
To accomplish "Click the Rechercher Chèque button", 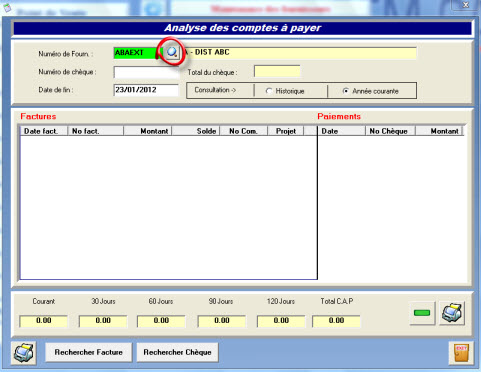I will [x=177, y=352].
